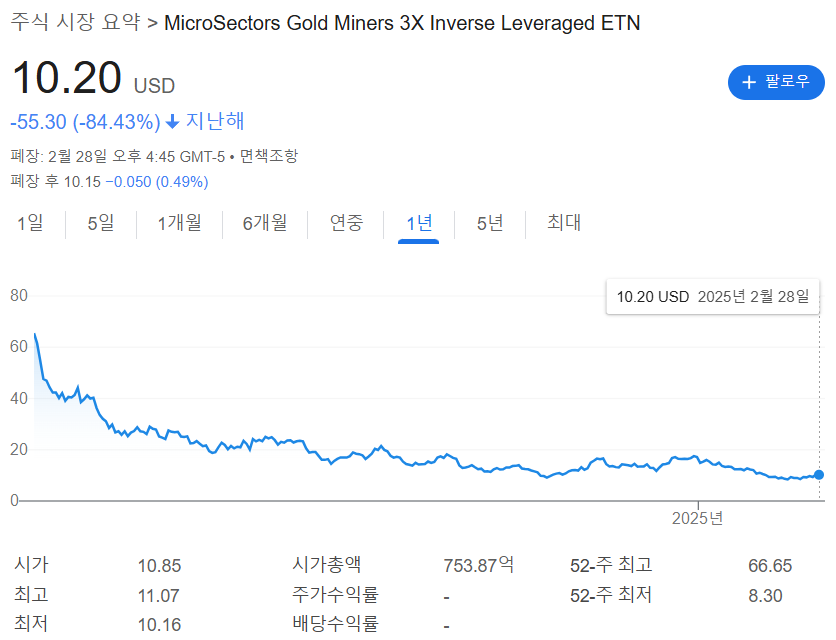
Task: Select the 1일 range tab
Action: coord(30,223)
